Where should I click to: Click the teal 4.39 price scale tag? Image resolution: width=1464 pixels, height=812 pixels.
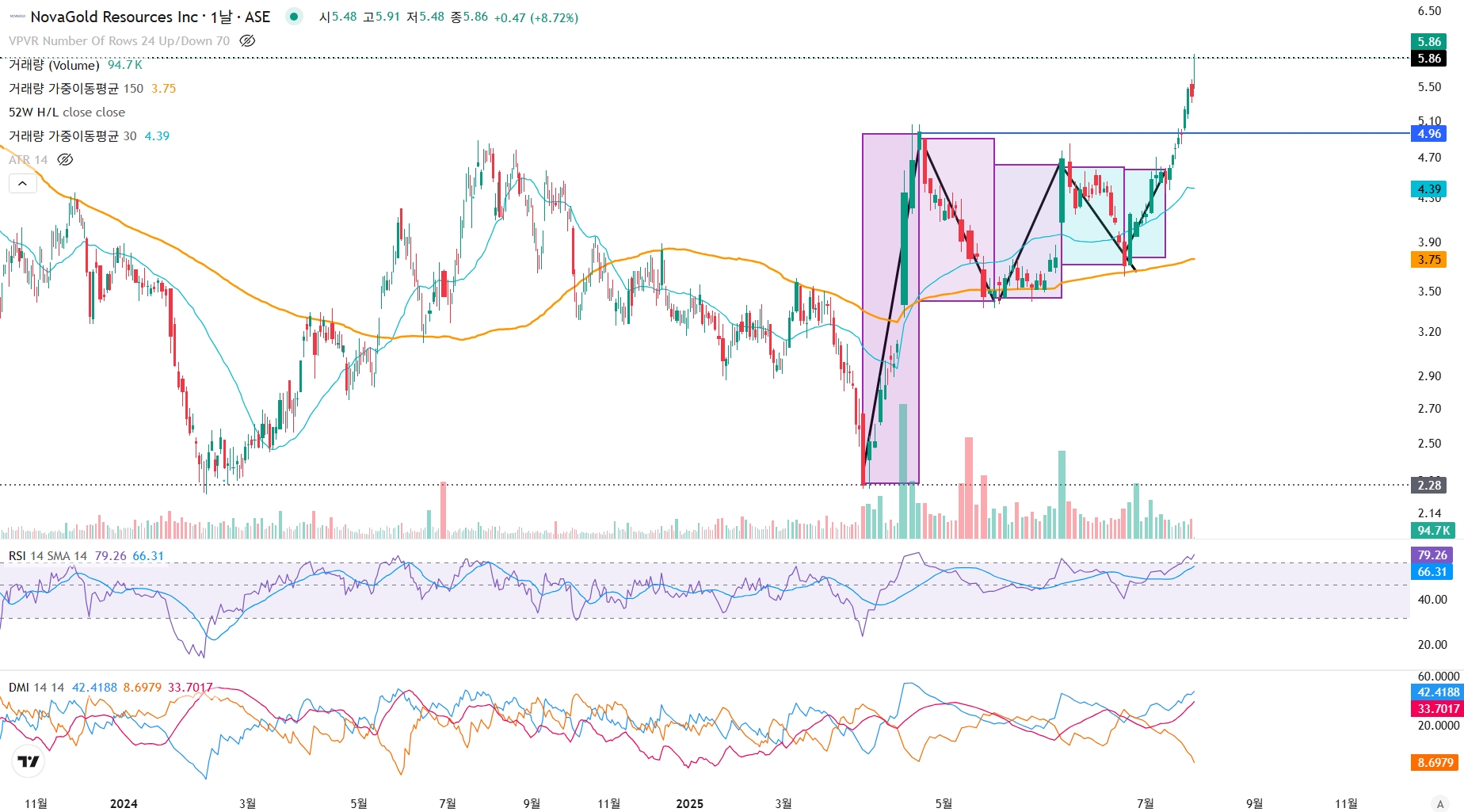click(1429, 189)
